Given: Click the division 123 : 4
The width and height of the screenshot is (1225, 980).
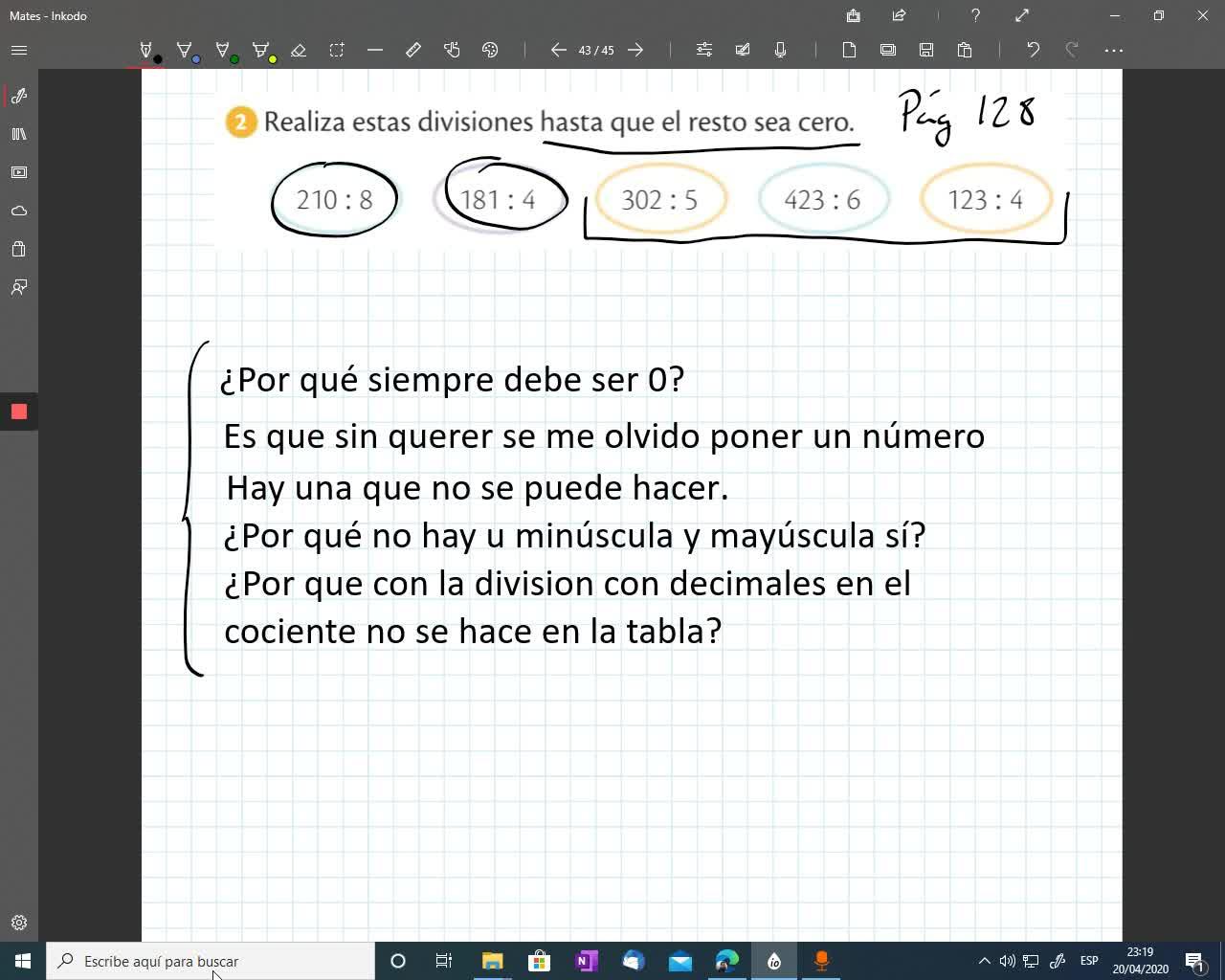Looking at the screenshot, I should coord(986,199).
